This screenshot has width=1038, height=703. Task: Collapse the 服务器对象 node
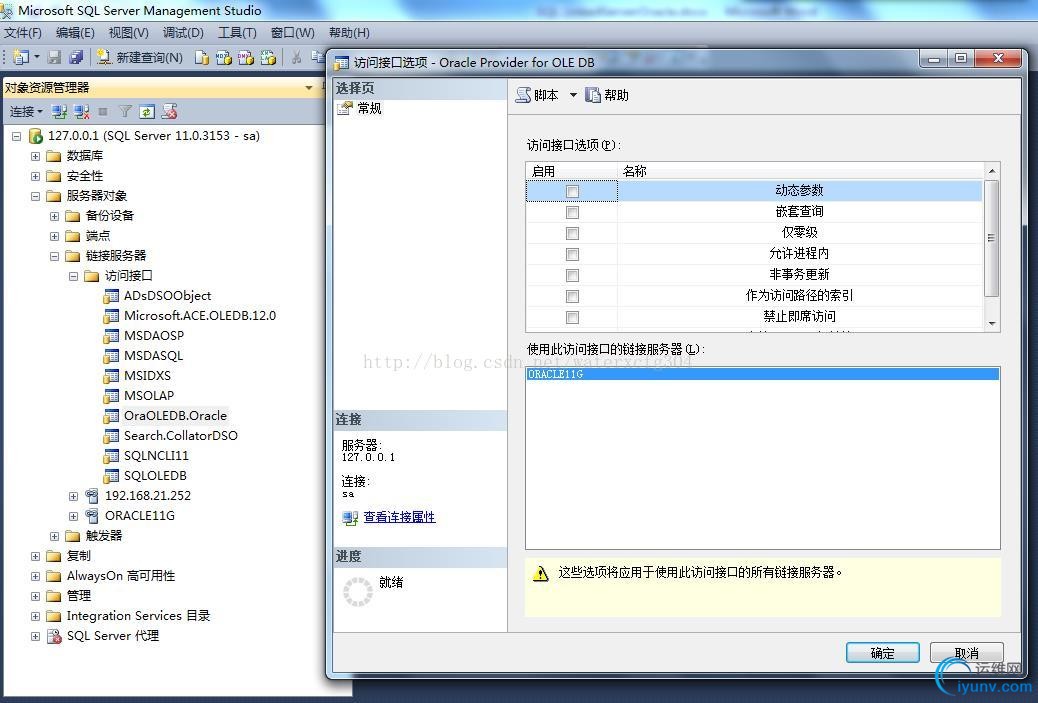point(36,197)
